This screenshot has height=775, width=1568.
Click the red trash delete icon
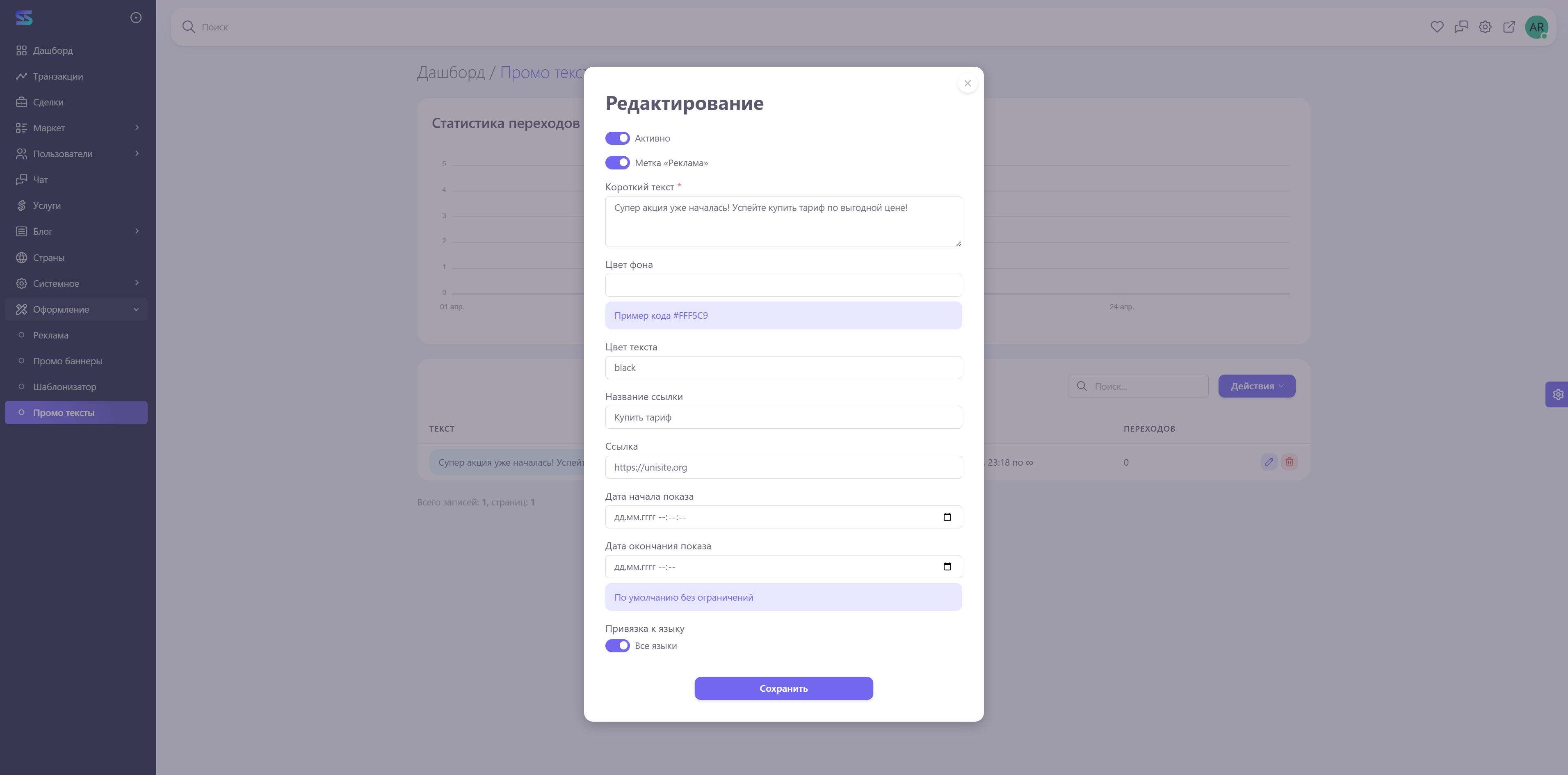tap(1289, 462)
